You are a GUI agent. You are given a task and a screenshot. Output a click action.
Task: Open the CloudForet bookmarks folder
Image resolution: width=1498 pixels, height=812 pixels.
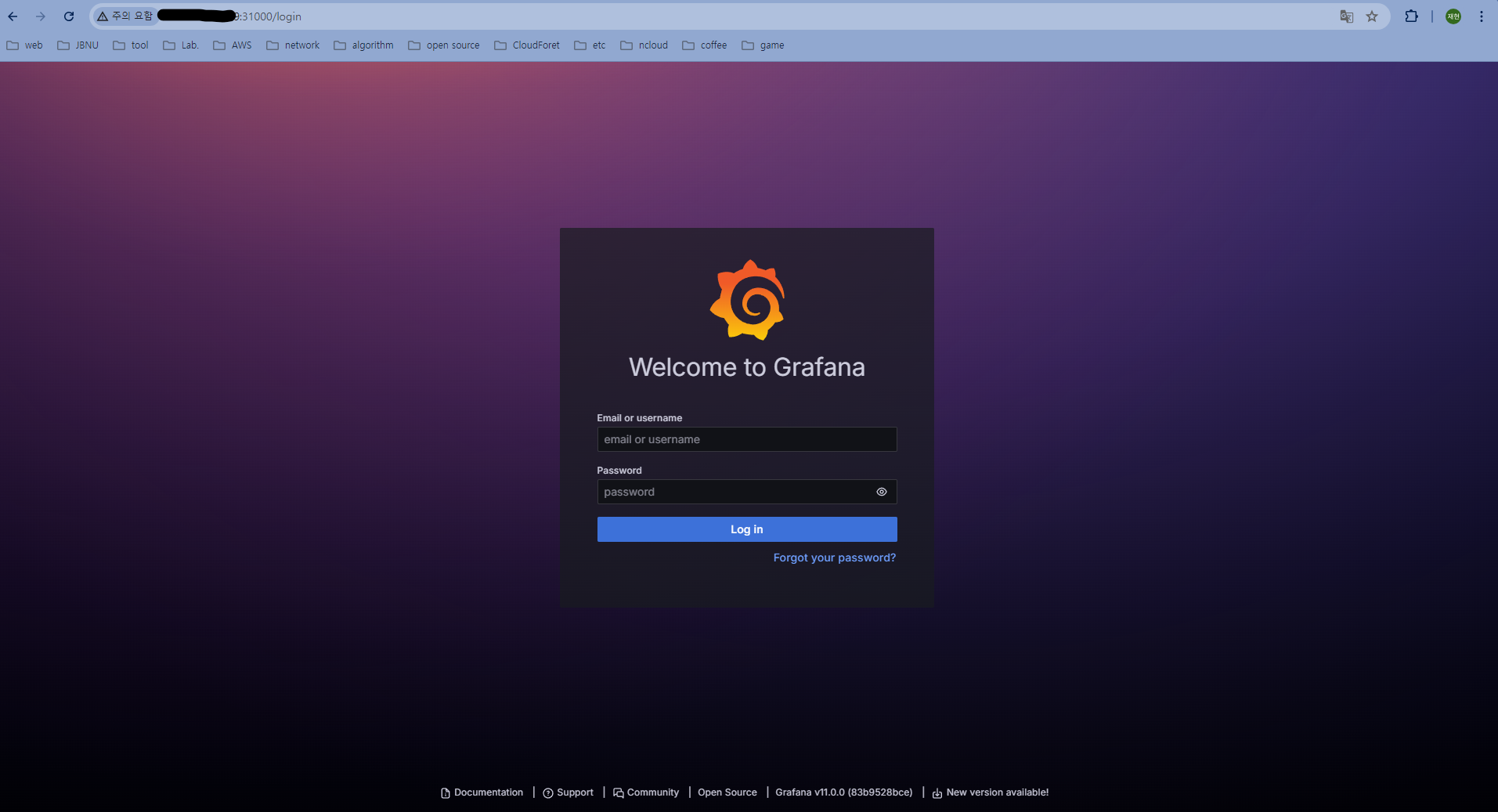pos(527,45)
